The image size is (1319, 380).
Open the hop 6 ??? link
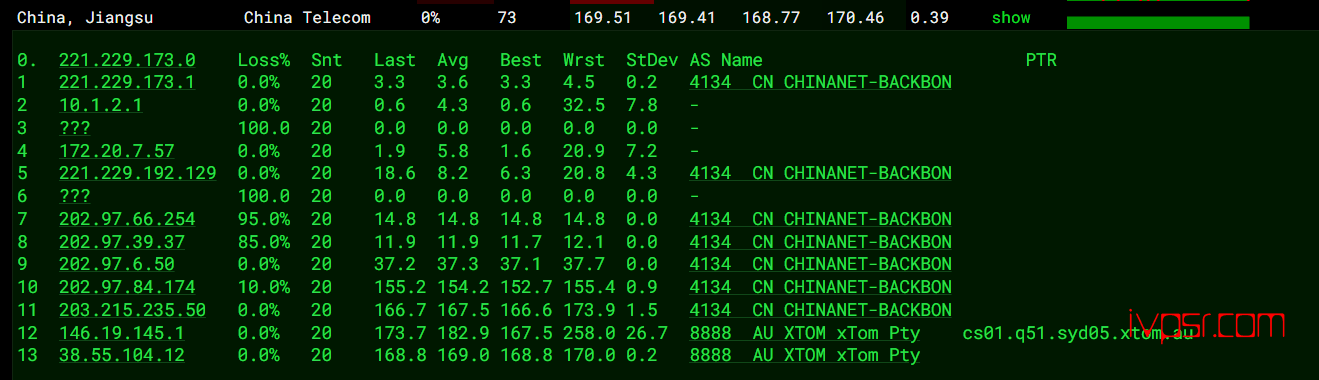(x=75, y=196)
